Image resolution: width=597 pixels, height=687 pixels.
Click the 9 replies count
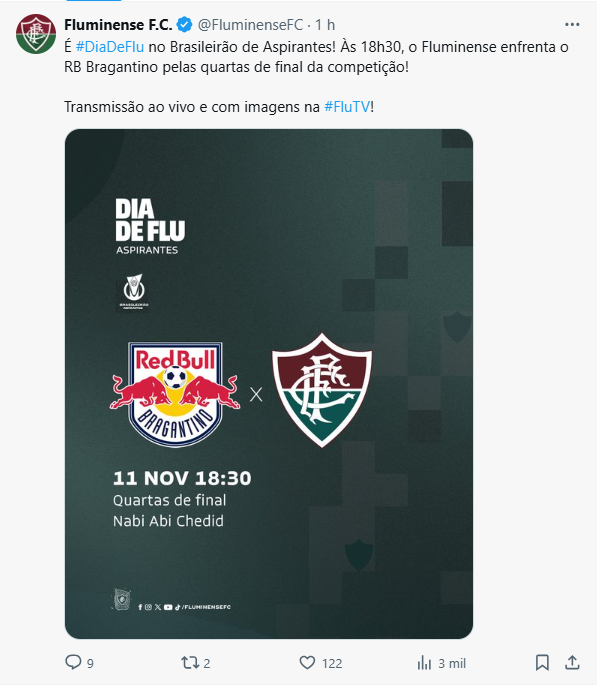point(90,664)
